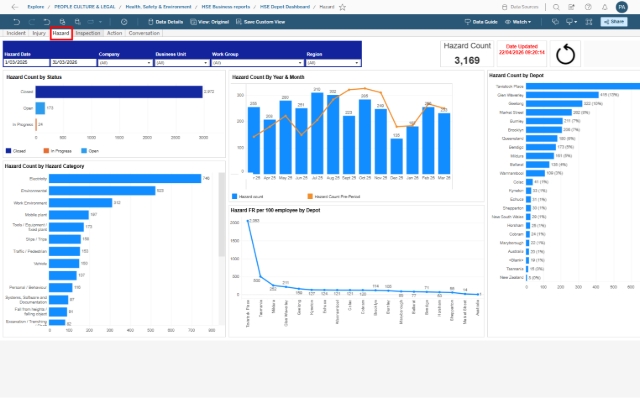Open the Business Unit filter dropdown
The height and width of the screenshot is (398, 640).
tap(182, 62)
